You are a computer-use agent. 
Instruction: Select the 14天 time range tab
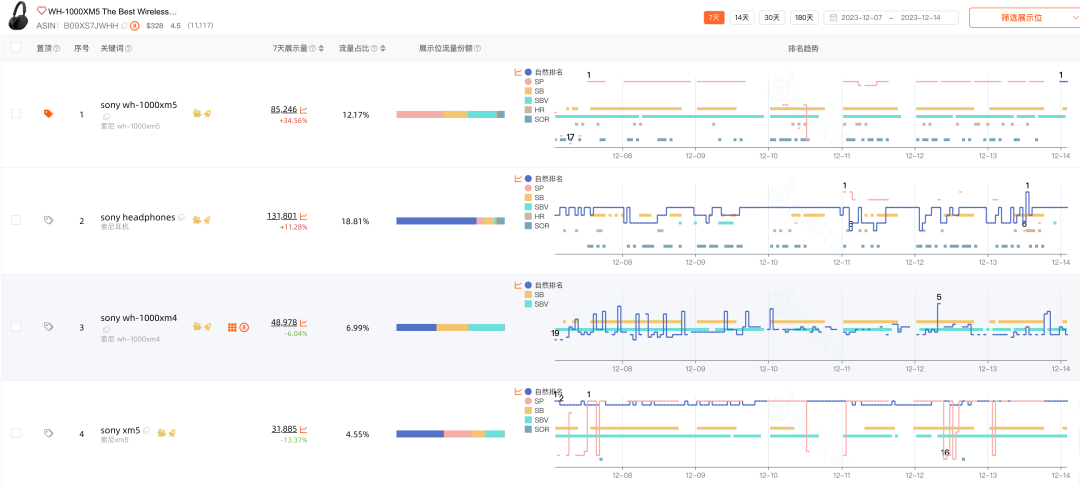pos(742,18)
